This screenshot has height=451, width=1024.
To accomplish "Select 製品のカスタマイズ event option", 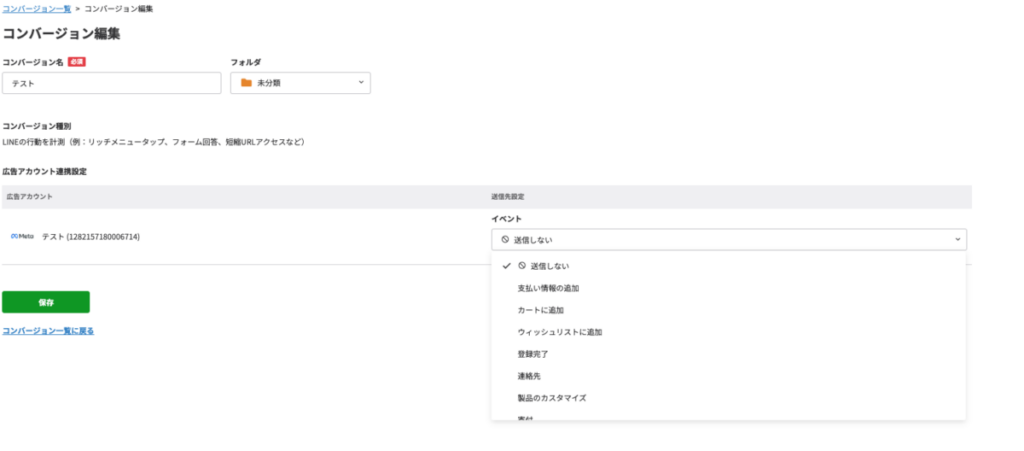I will pyautogui.click(x=551, y=398).
